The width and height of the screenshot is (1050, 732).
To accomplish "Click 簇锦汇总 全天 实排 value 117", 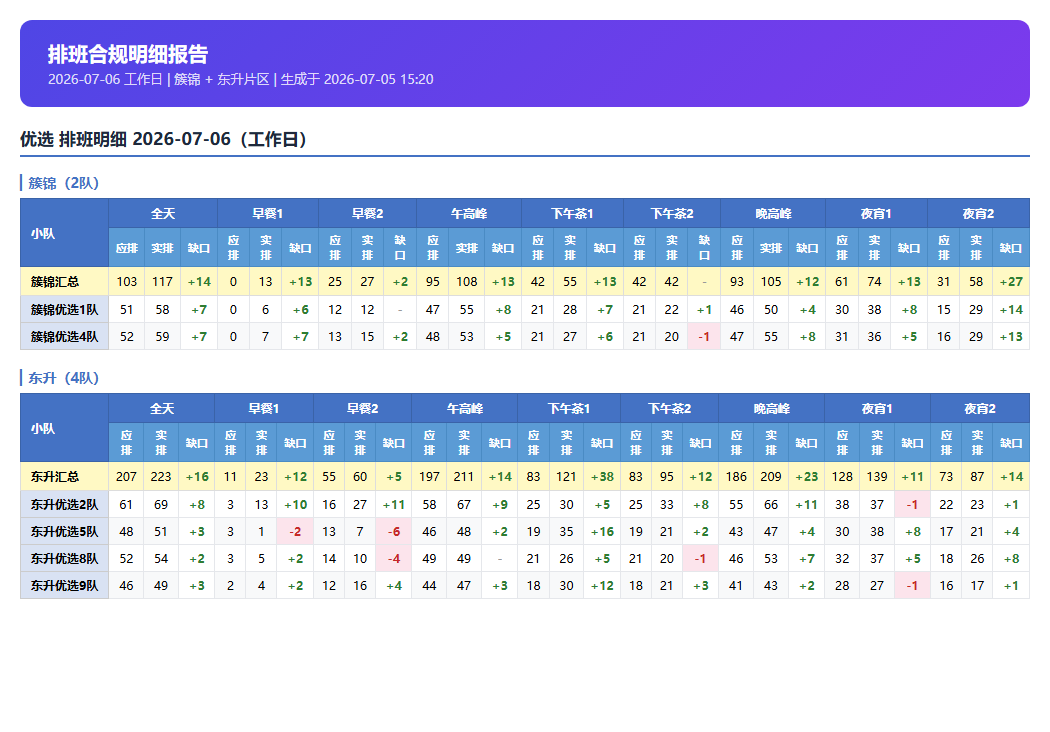I will [x=162, y=282].
